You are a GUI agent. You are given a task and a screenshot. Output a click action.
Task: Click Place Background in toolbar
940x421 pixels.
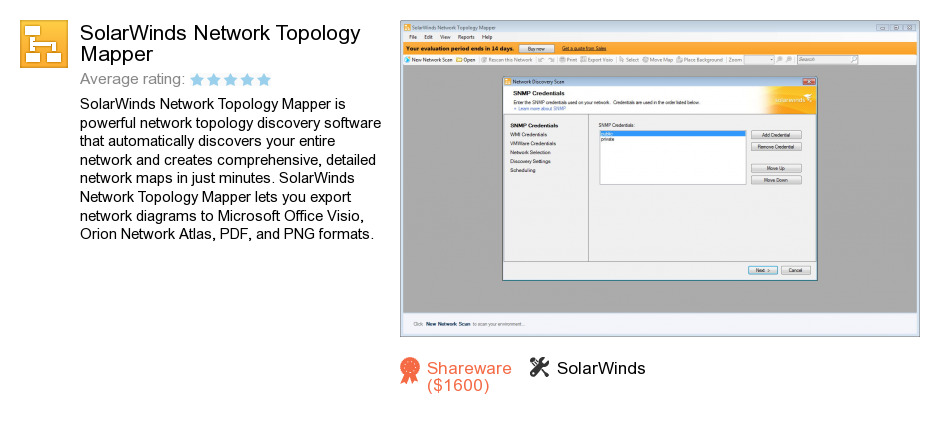point(700,60)
